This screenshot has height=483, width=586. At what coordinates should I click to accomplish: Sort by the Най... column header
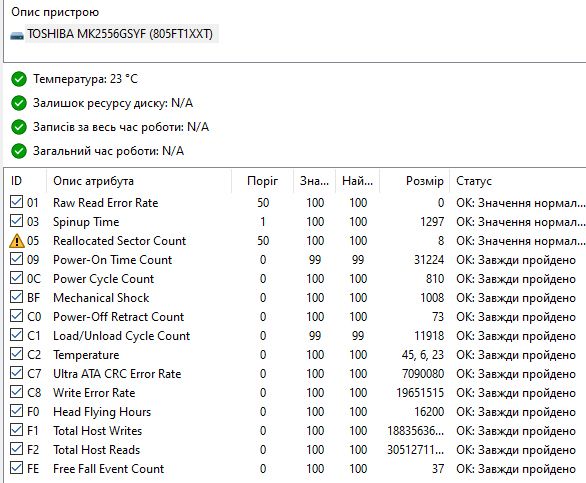coord(357,181)
